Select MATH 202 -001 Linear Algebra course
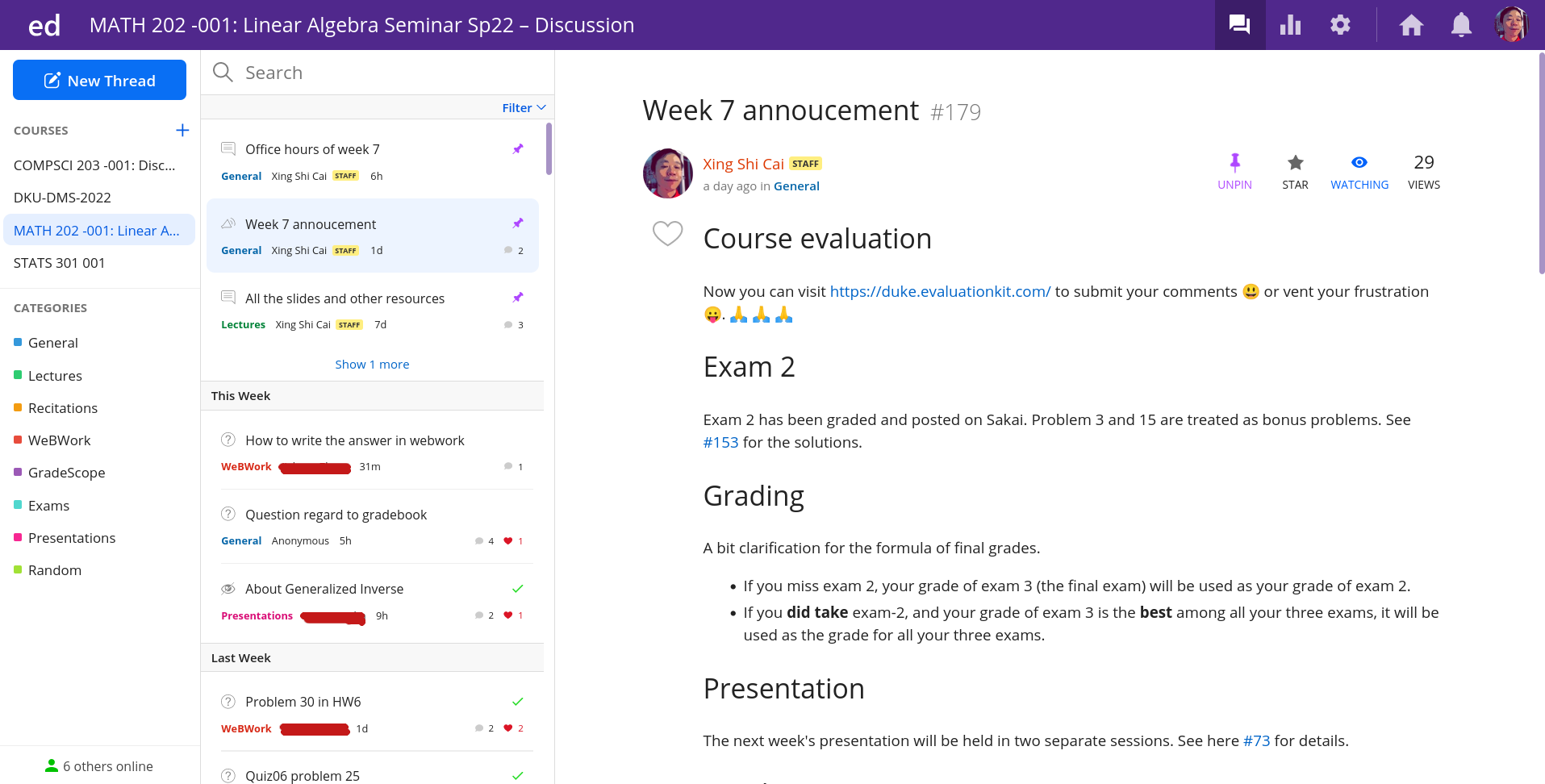The width and height of the screenshot is (1545, 784). click(x=99, y=230)
